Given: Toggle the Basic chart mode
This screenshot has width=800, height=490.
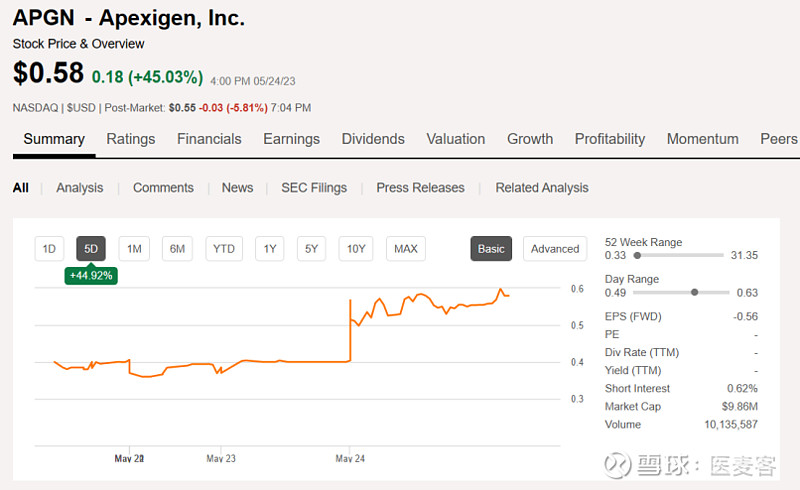Looking at the screenshot, I should 491,249.
